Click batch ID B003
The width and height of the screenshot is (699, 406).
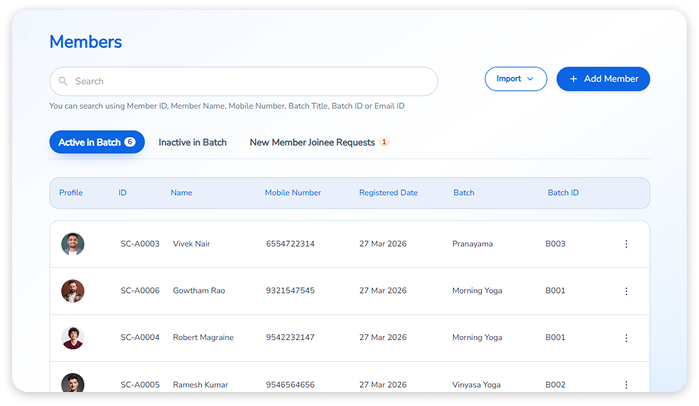tap(555, 244)
